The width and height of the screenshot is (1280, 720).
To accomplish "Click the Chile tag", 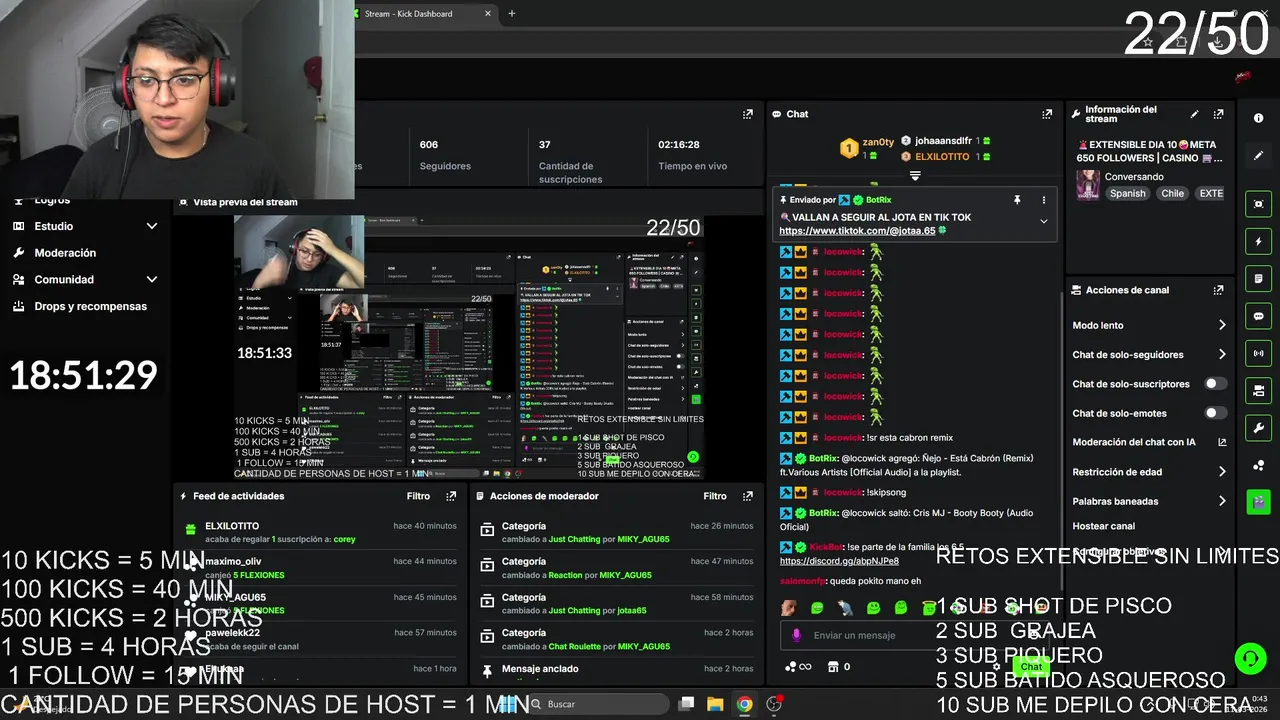I will (1172, 194).
